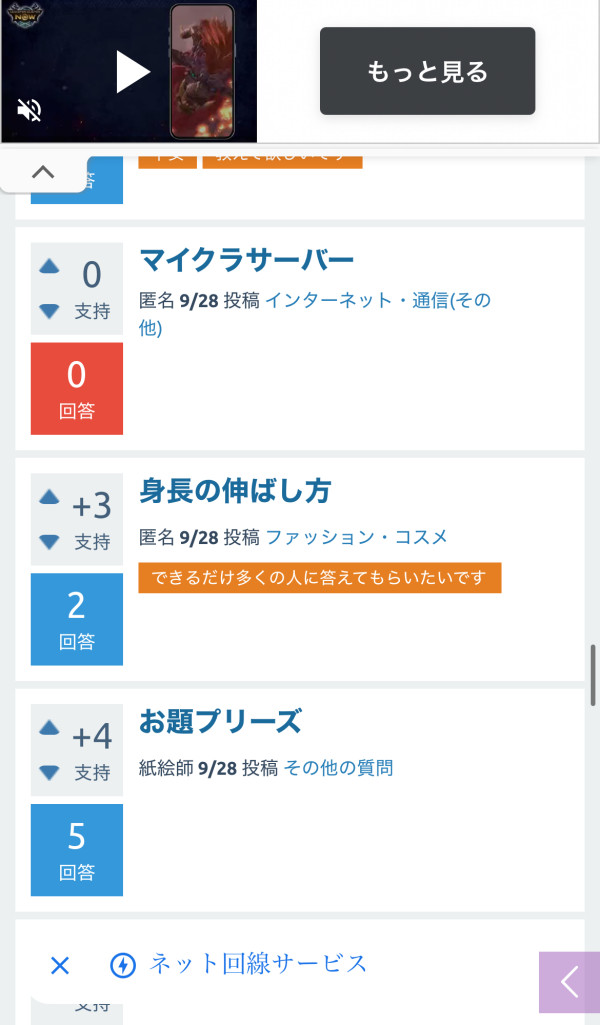The width and height of the screenshot is (600, 1025).
Task: Close the bottom ネット回線サービス banner
Action: pos(60,965)
